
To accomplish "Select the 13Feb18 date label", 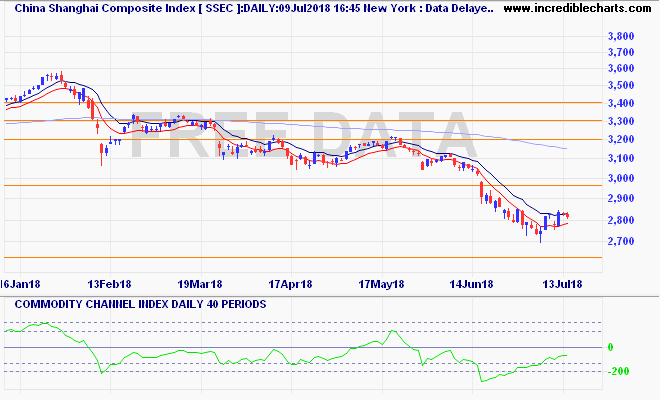I will point(109,284).
